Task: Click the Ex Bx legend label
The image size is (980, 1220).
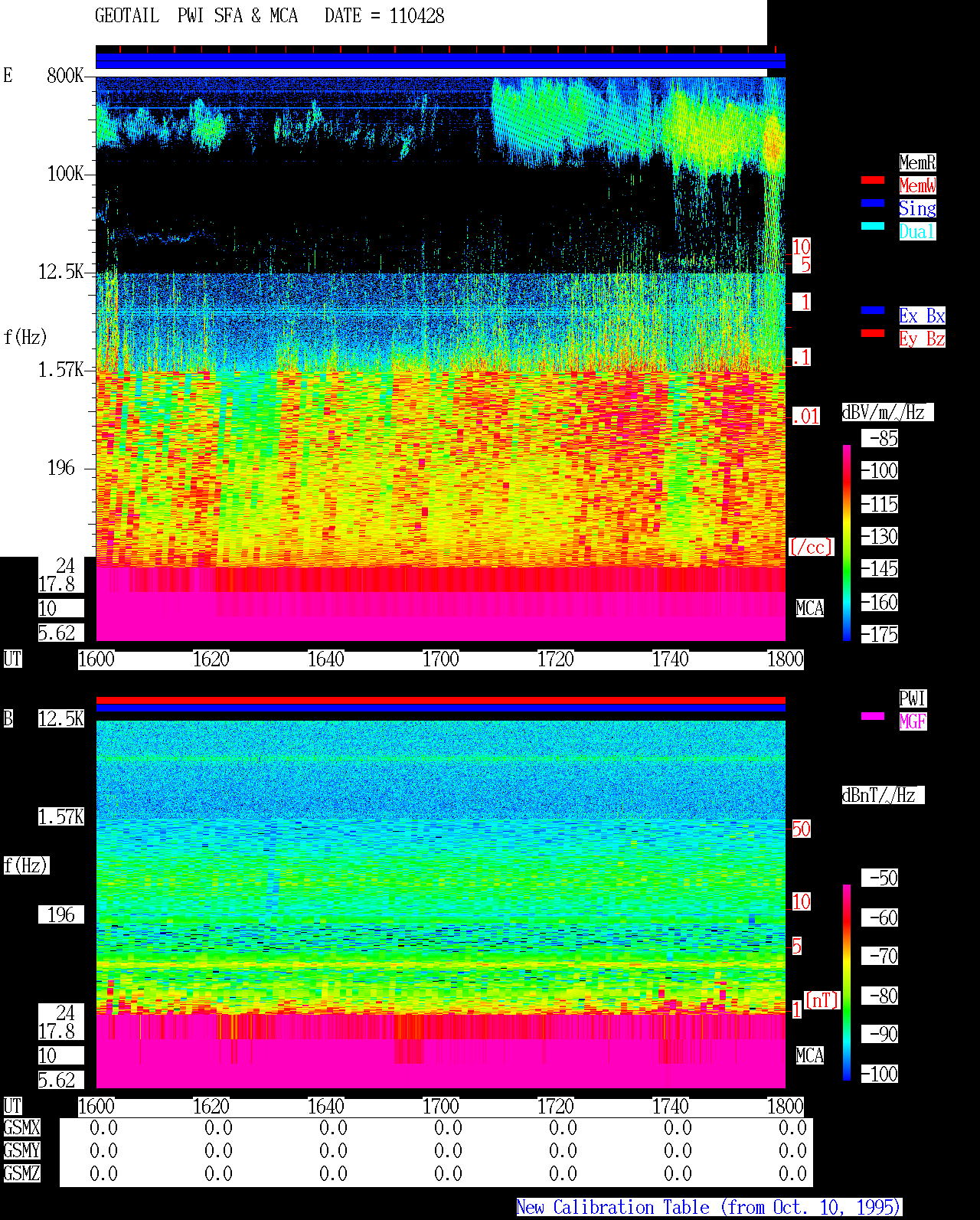Action: [x=922, y=316]
